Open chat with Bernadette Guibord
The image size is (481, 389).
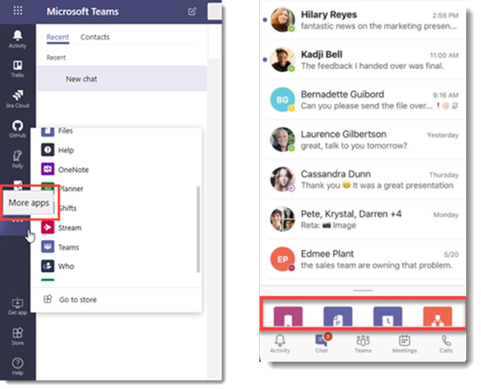(363, 100)
